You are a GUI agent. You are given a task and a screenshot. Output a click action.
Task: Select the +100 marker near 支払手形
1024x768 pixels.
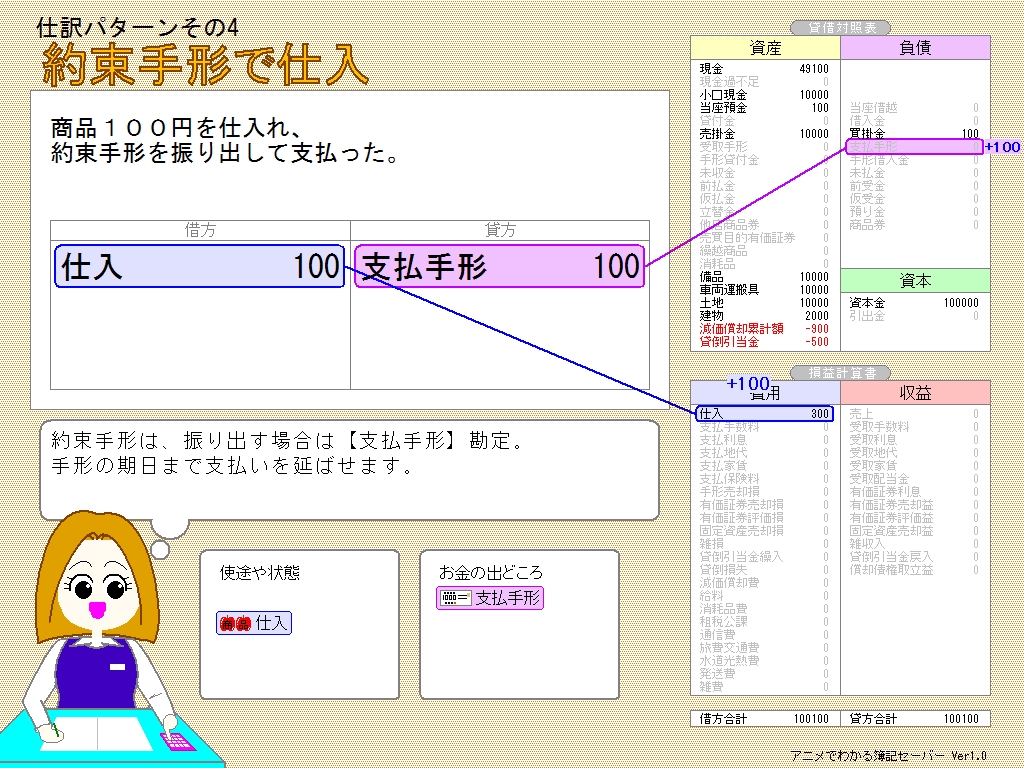click(x=1001, y=147)
